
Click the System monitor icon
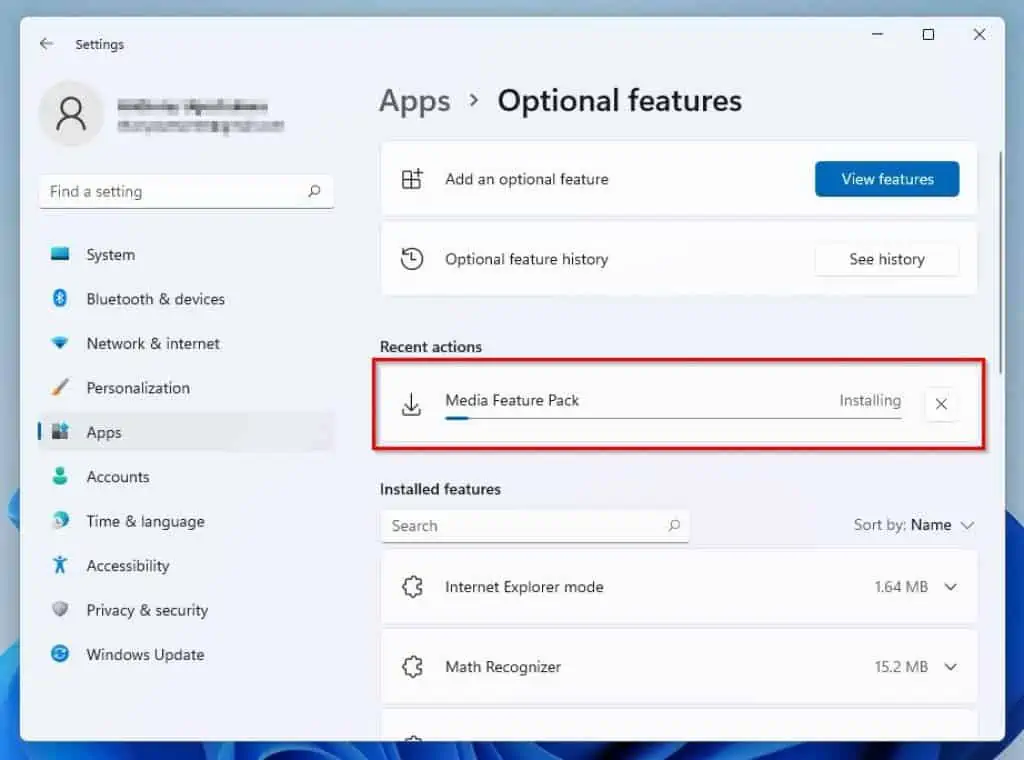click(60, 254)
